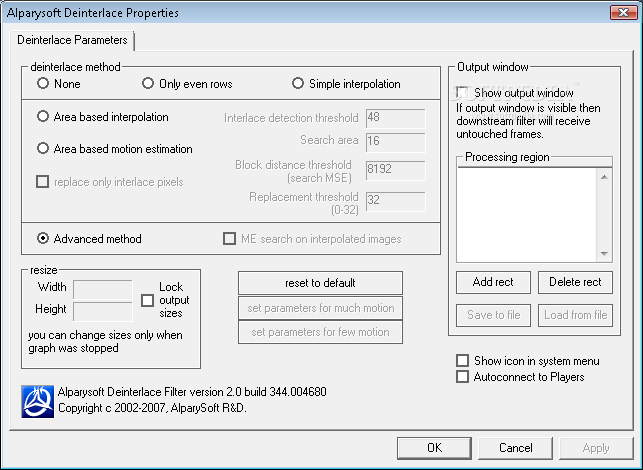Click the resize Height input field

[103, 311]
